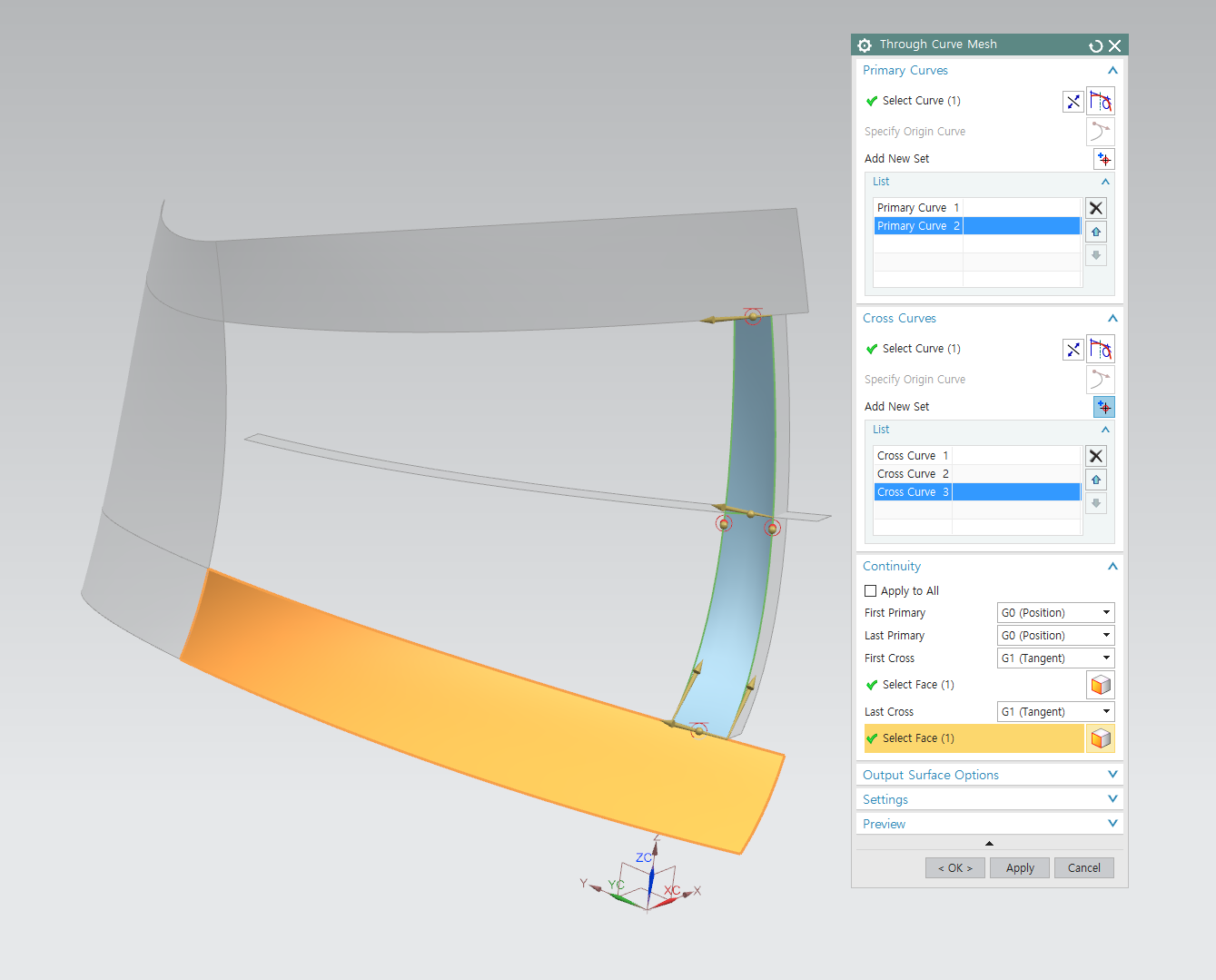
Task: Click the Specify Origin Curve icon under Cross Curves
Action: [x=1100, y=379]
